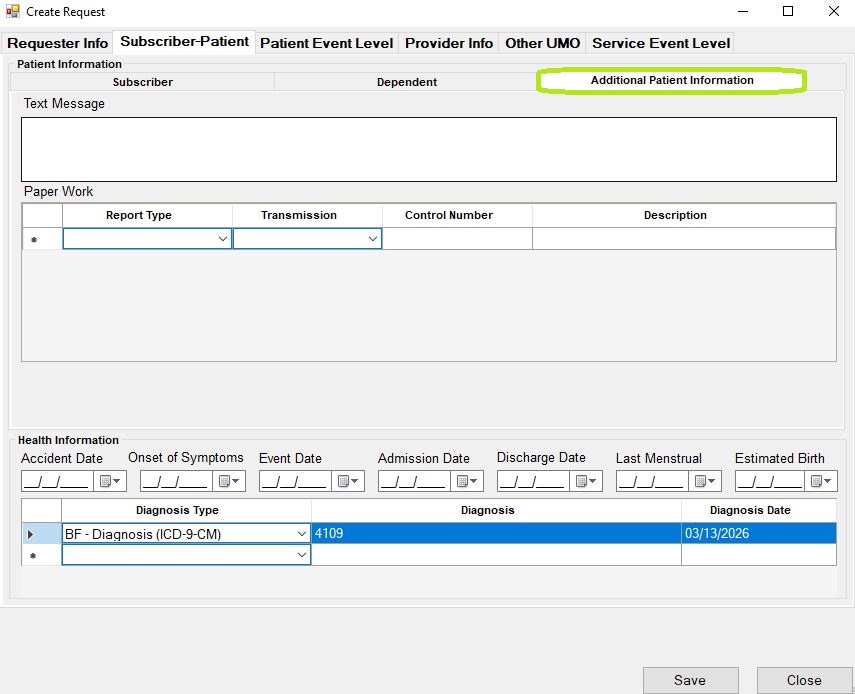Select the diagnosis date cell 03/13/2026
The image size is (855, 694).
tap(758, 534)
